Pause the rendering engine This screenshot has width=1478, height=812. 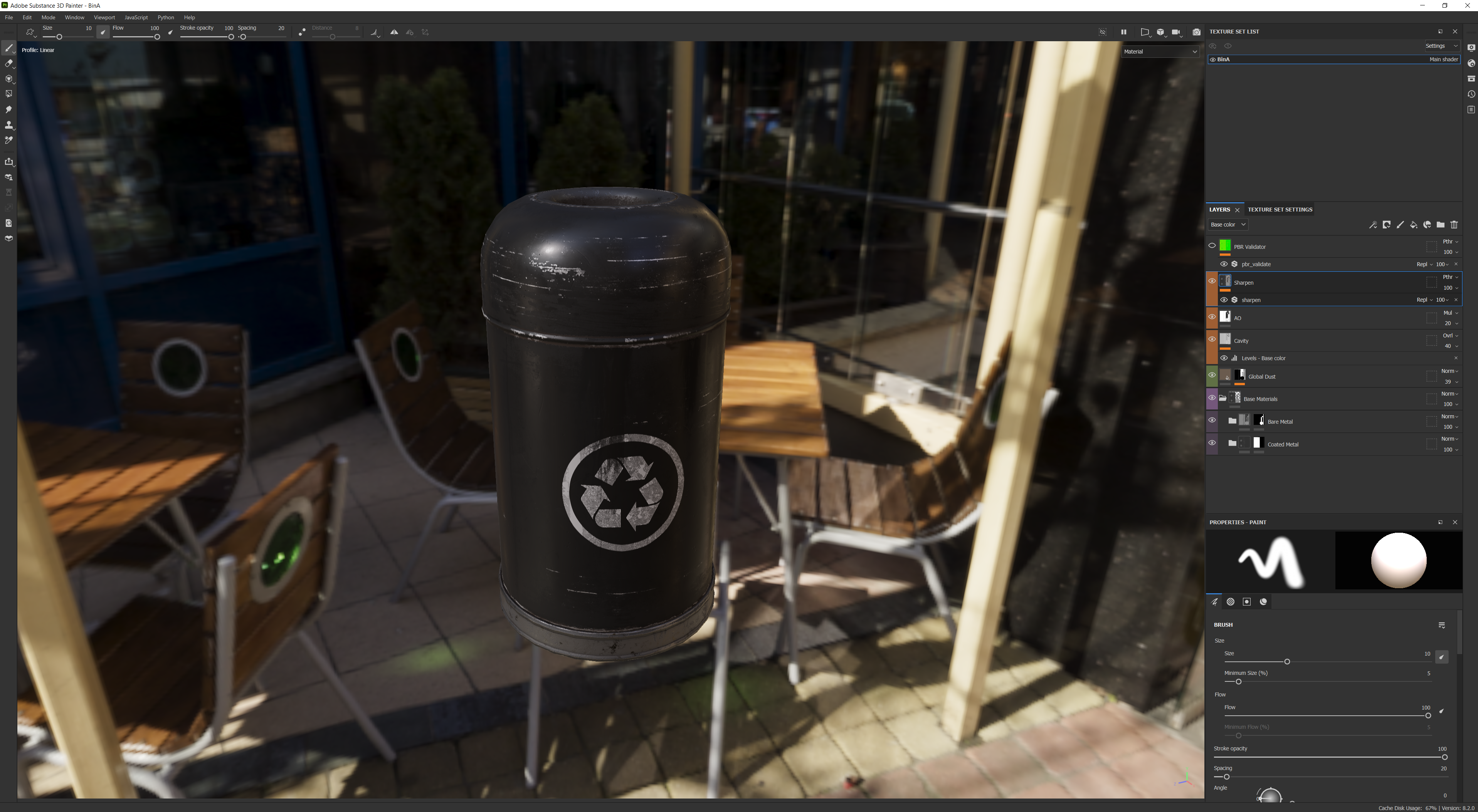pos(1123,32)
